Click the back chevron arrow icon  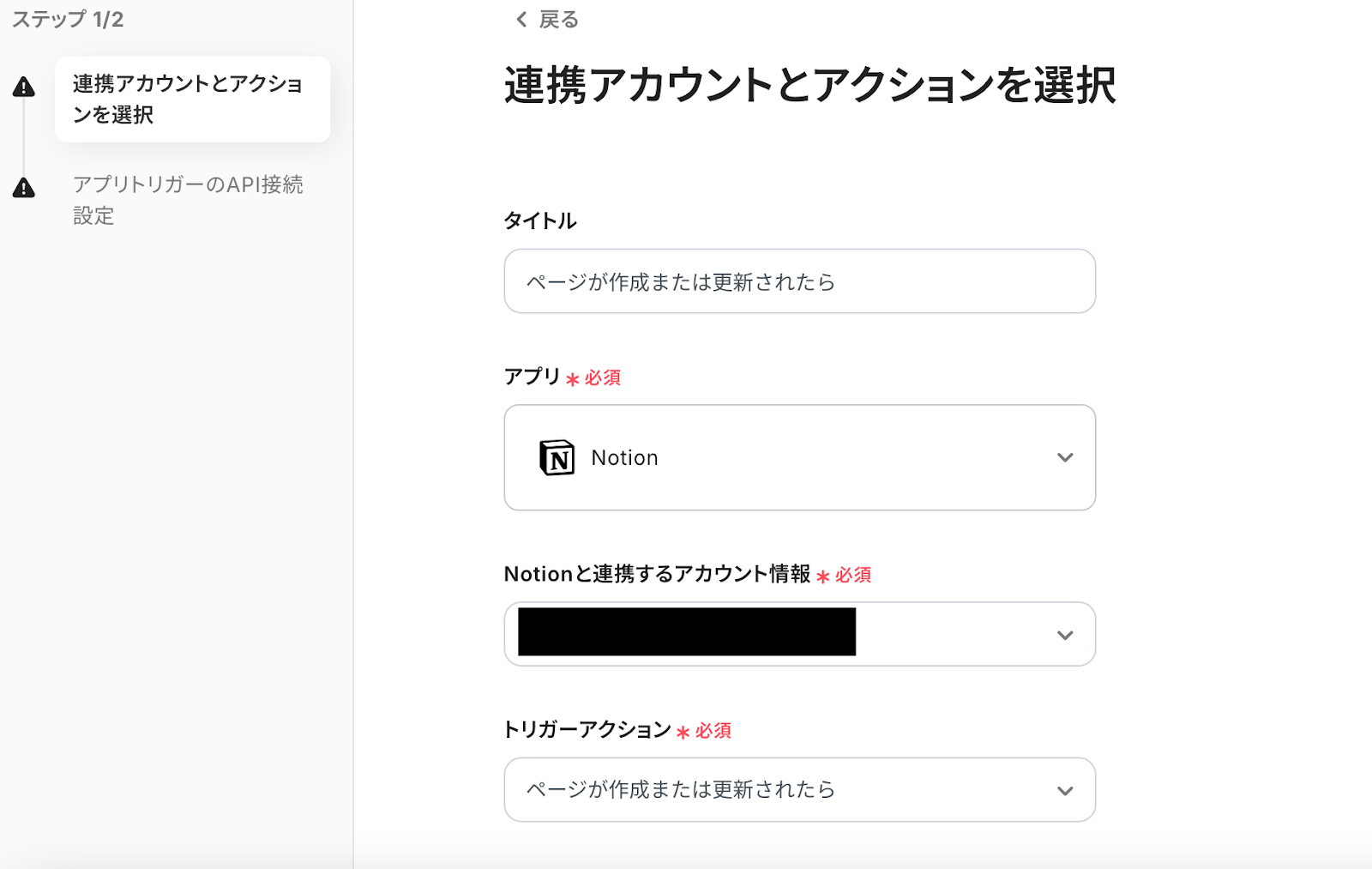pyautogui.click(x=521, y=20)
